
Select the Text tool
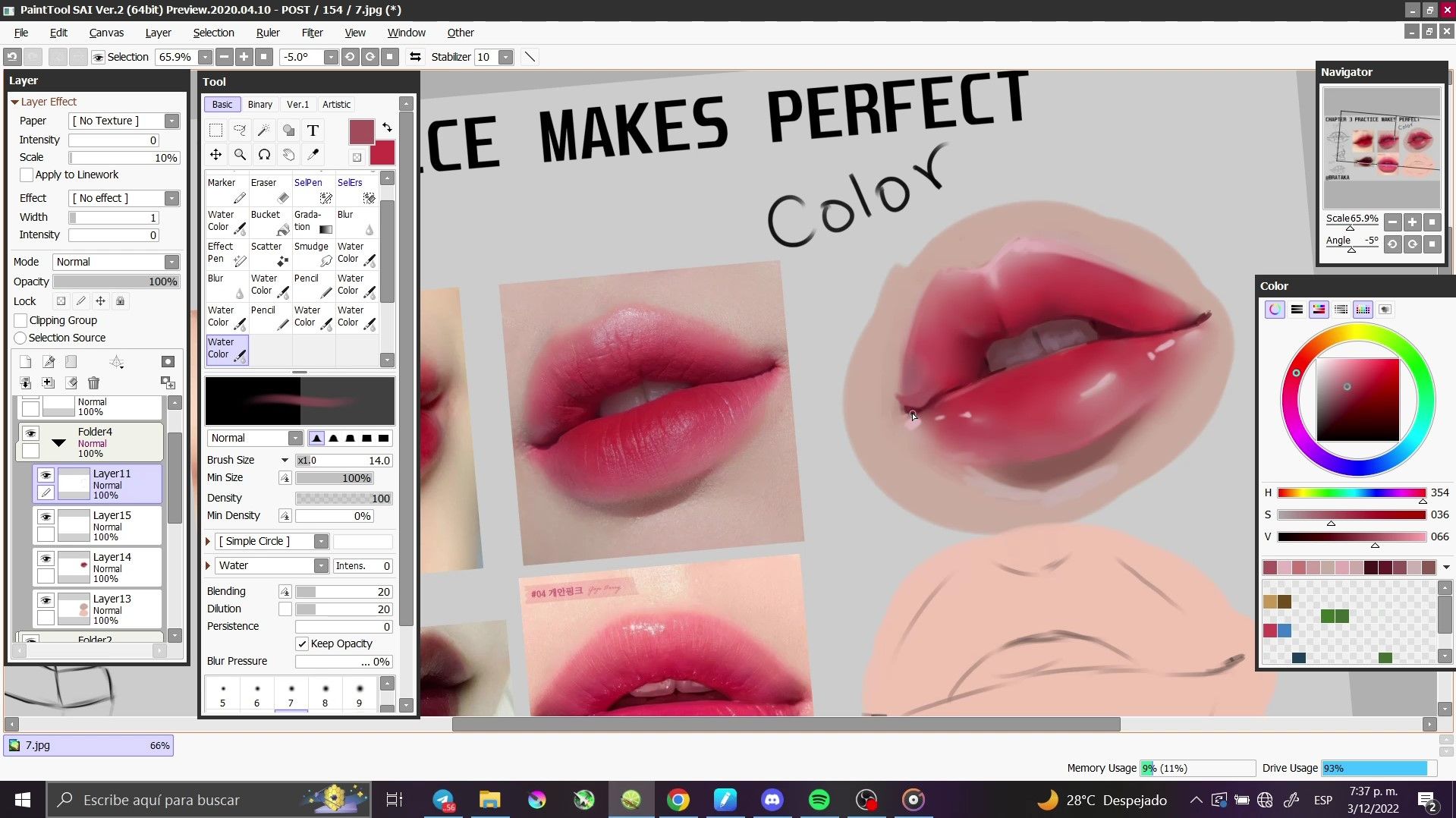pyautogui.click(x=313, y=130)
